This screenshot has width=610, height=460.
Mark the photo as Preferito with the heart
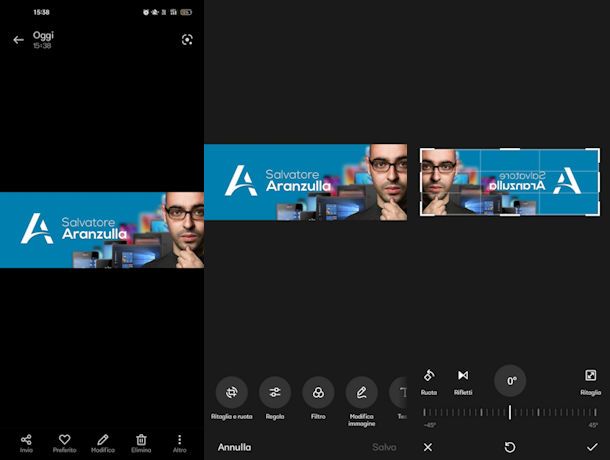click(x=65, y=444)
